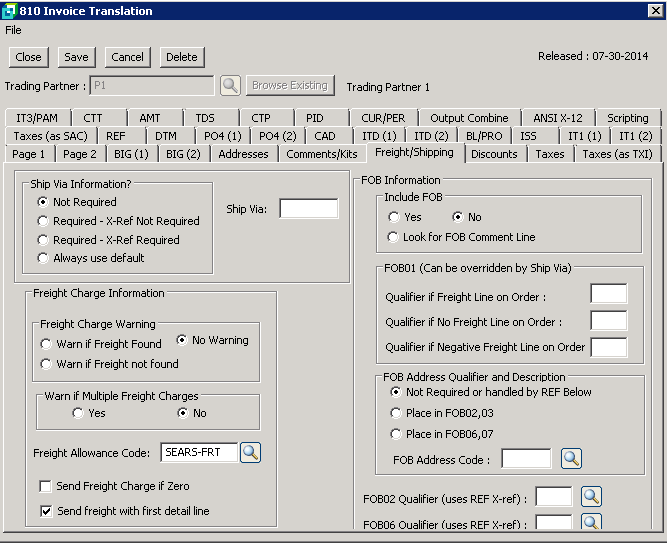667x543 pixels.
Task: Select Place in FOB02,03 option
Action: click(394, 413)
